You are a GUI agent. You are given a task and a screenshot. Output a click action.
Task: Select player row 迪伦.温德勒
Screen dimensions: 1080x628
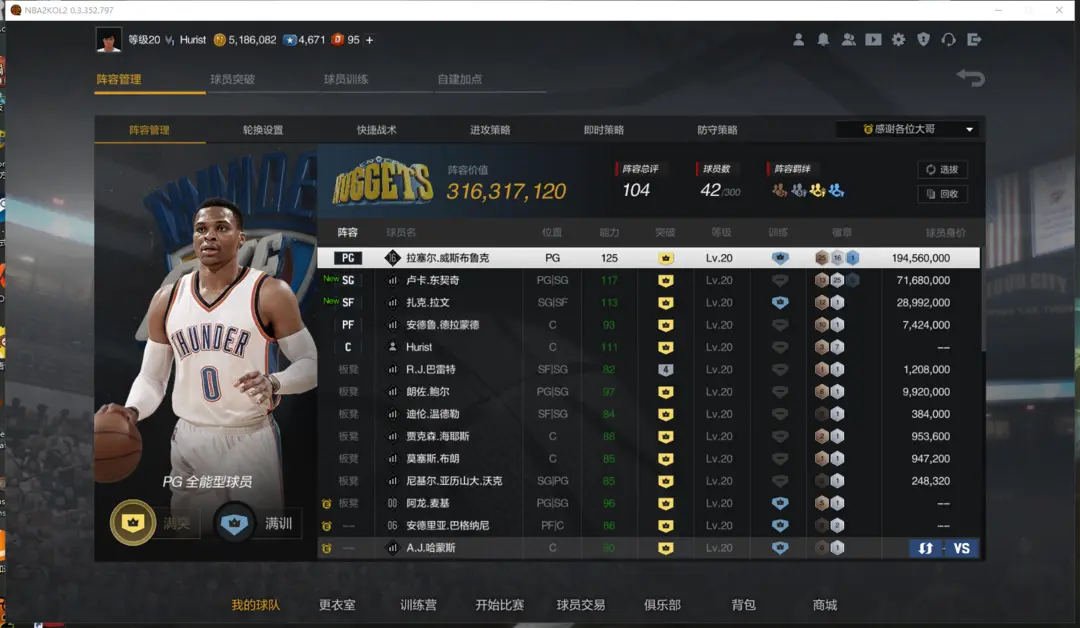coord(648,414)
